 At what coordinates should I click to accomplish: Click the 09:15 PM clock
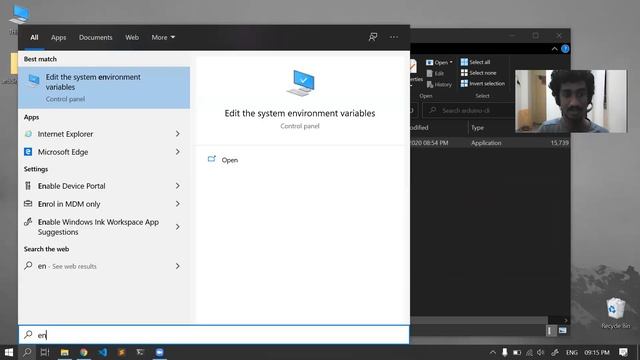pyautogui.click(x=597, y=352)
